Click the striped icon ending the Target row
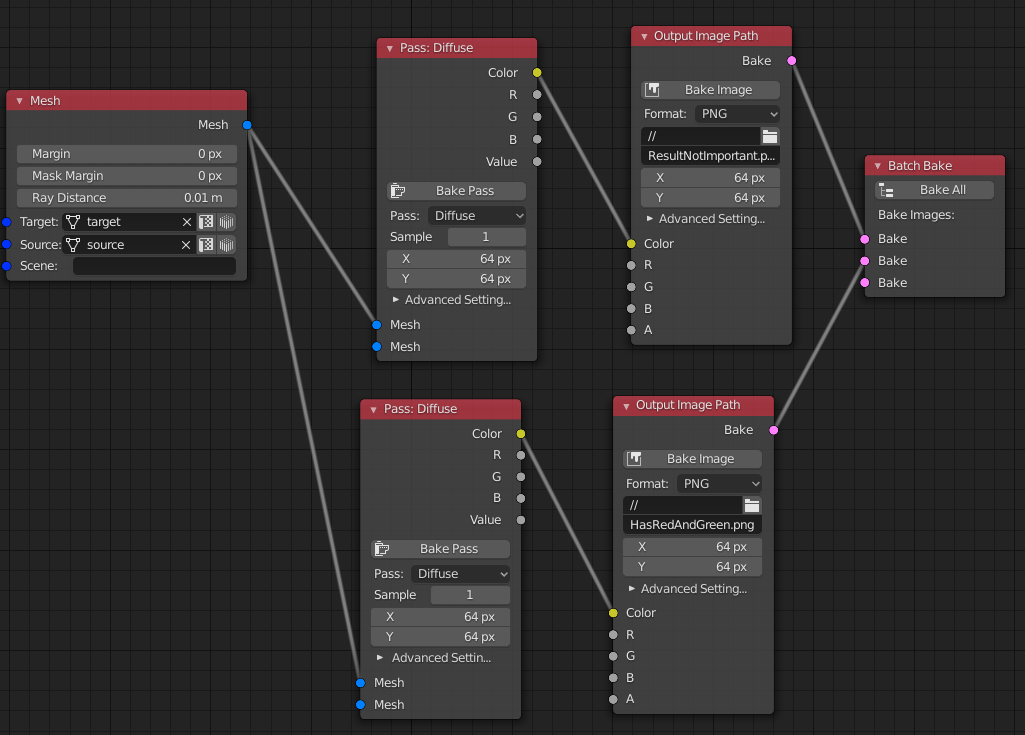 click(x=226, y=222)
